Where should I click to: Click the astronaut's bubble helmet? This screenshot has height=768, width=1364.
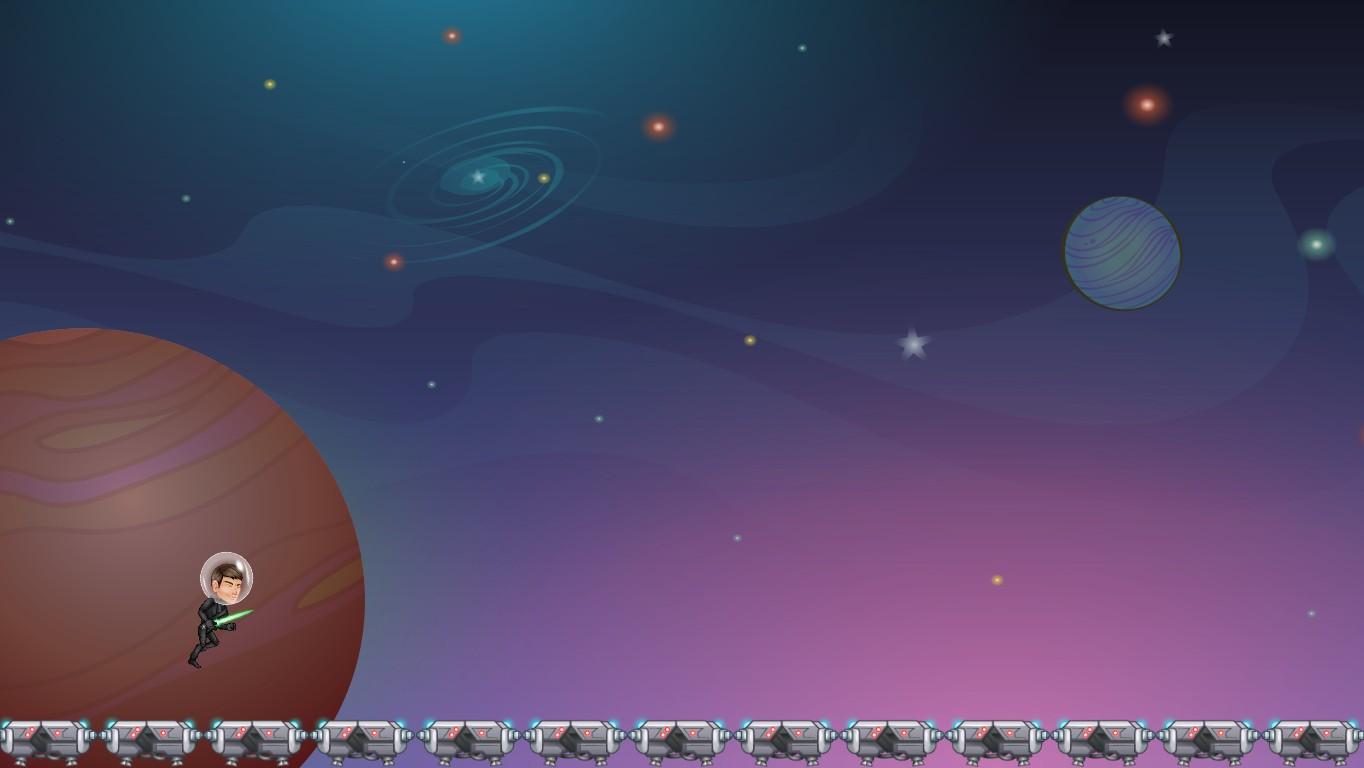click(x=226, y=577)
